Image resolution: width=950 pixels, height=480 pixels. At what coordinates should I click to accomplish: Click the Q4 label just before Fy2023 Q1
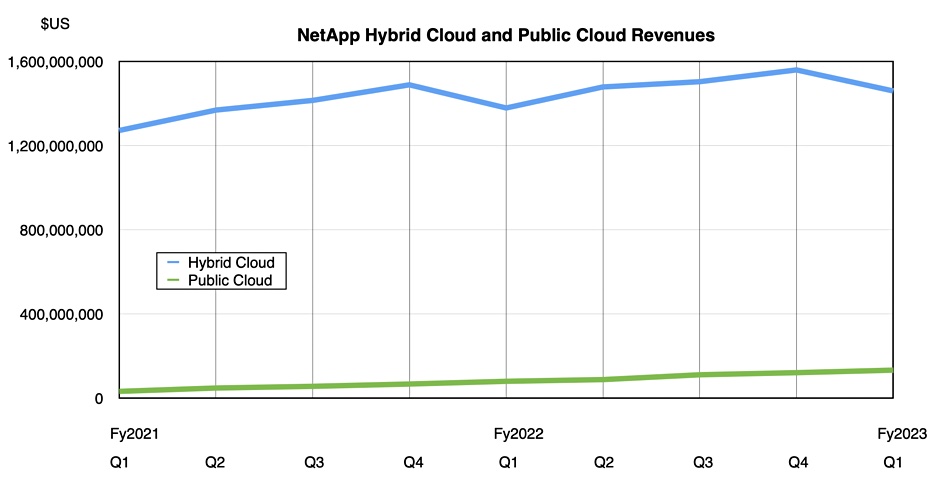pos(798,463)
